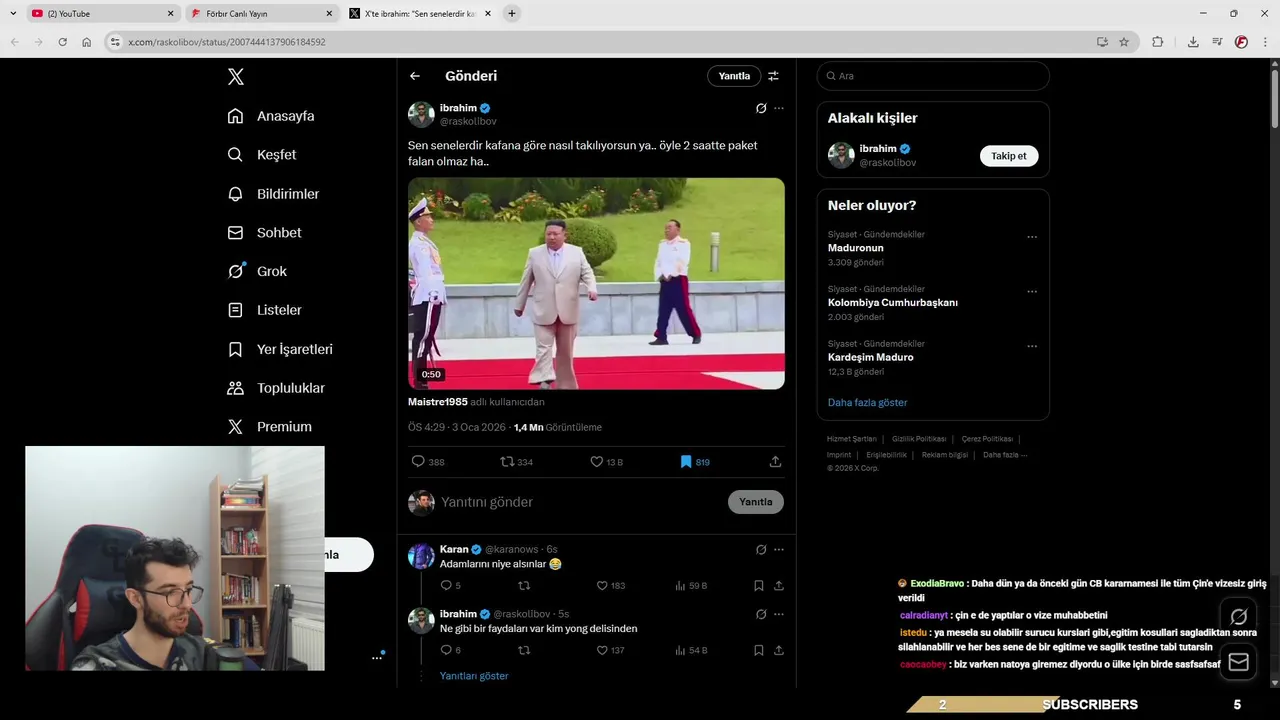The image size is (1280, 720).
Task: Open a new browser tab
Action: click(512, 14)
